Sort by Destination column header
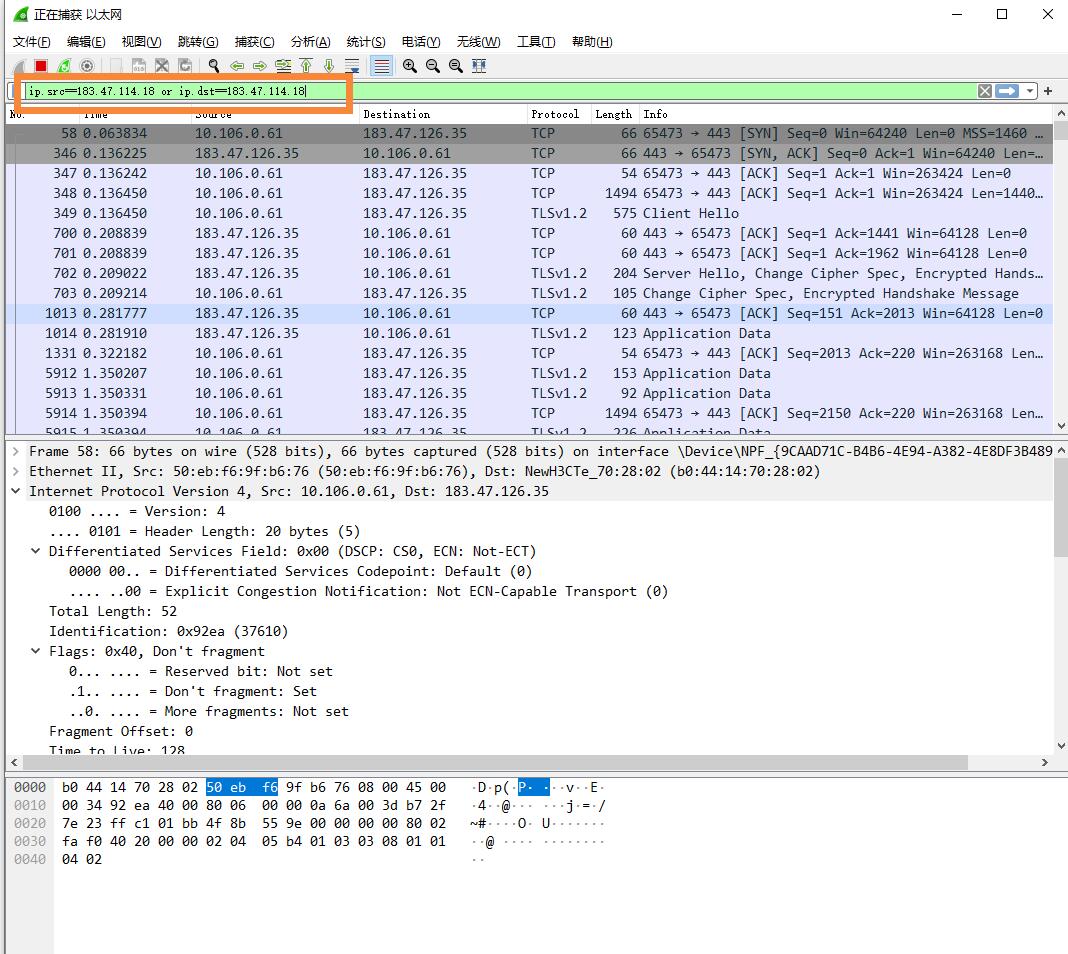The height and width of the screenshot is (954, 1068). pyautogui.click(x=443, y=114)
